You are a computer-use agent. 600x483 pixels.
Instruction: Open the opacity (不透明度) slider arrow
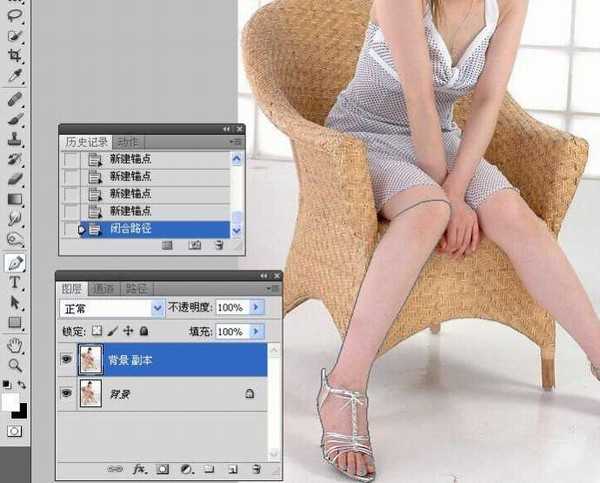(257, 307)
